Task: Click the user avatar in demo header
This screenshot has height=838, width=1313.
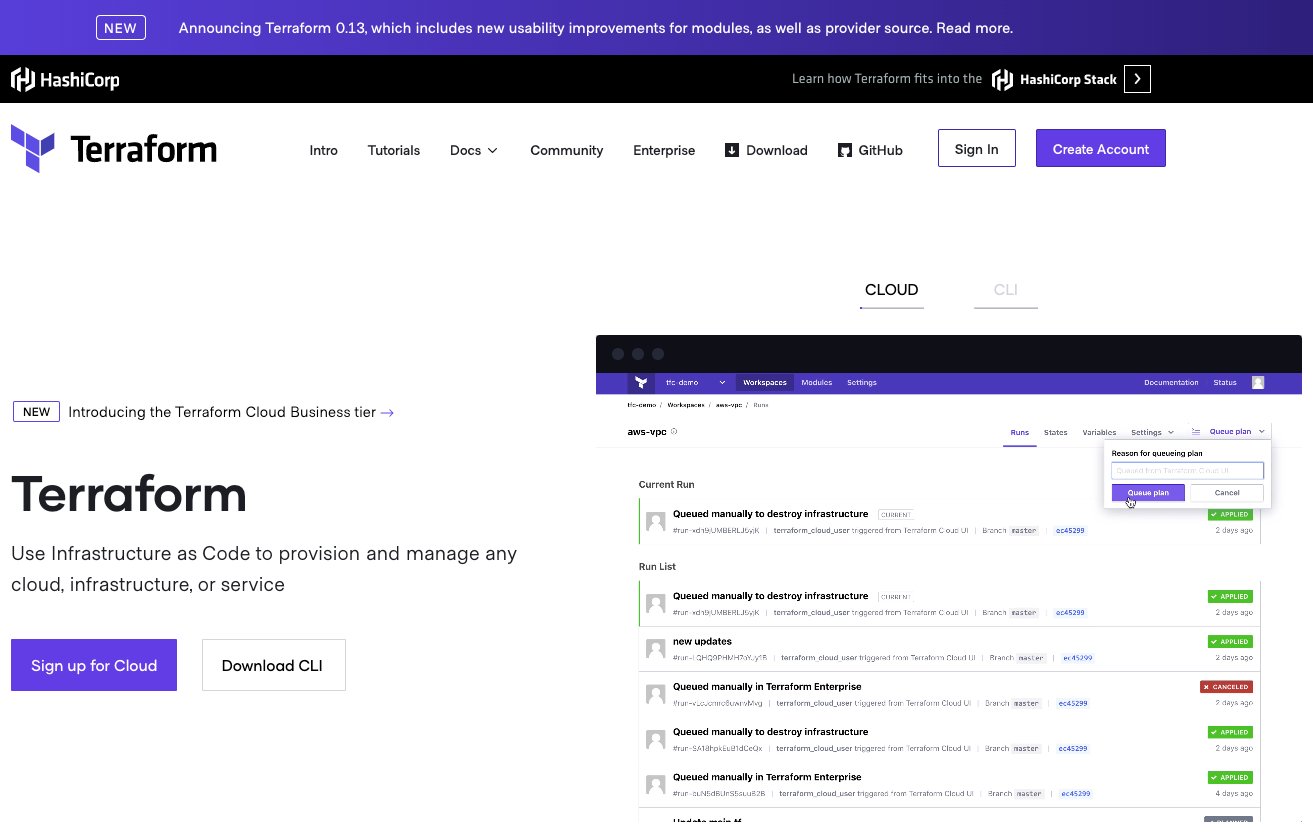Action: pyautogui.click(x=1258, y=382)
